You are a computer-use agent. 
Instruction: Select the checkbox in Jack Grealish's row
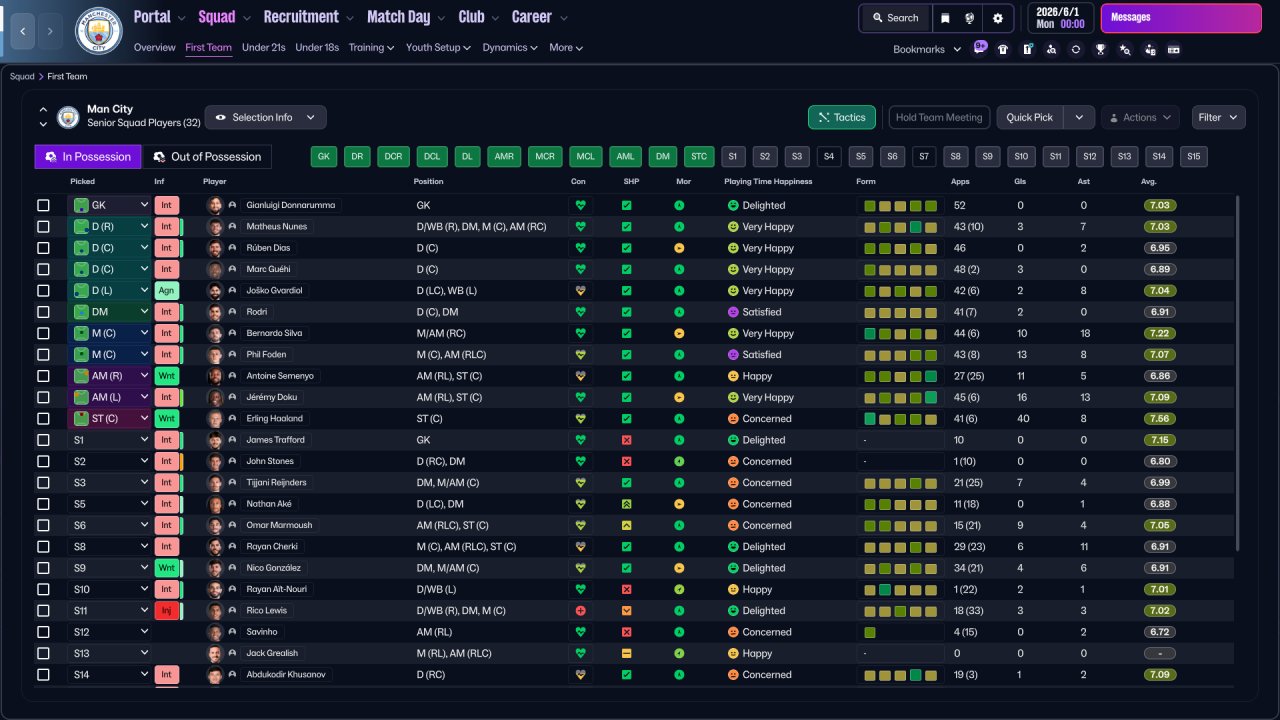[43, 654]
